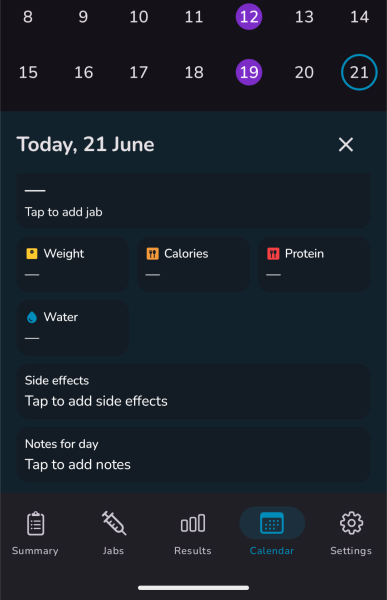Viewport: 387px width, 600px height.
Task: Tap to add jab entry
Action: (193, 201)
